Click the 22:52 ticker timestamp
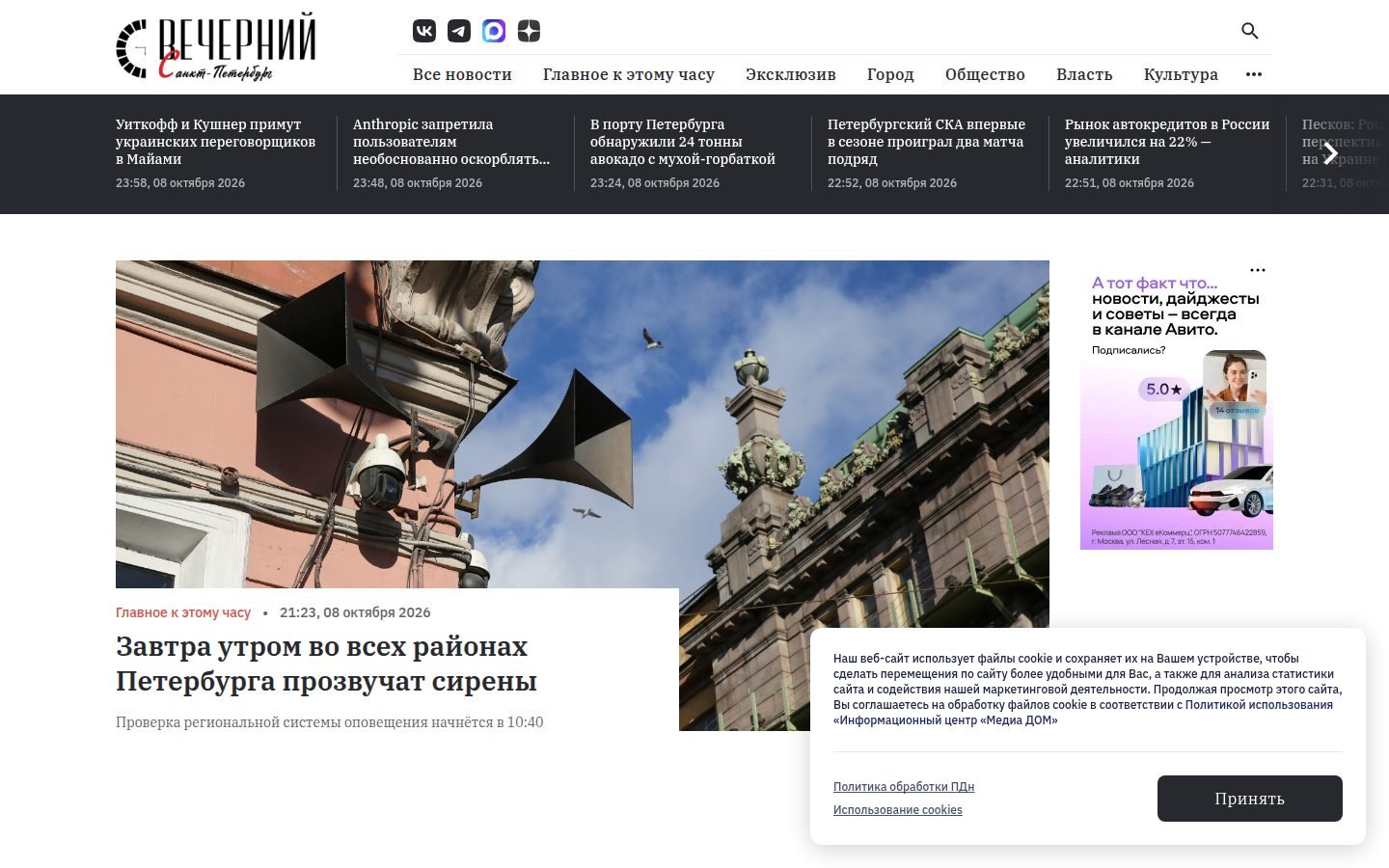The height and width of the screenshot is (868, 1389). coord(892,183)
